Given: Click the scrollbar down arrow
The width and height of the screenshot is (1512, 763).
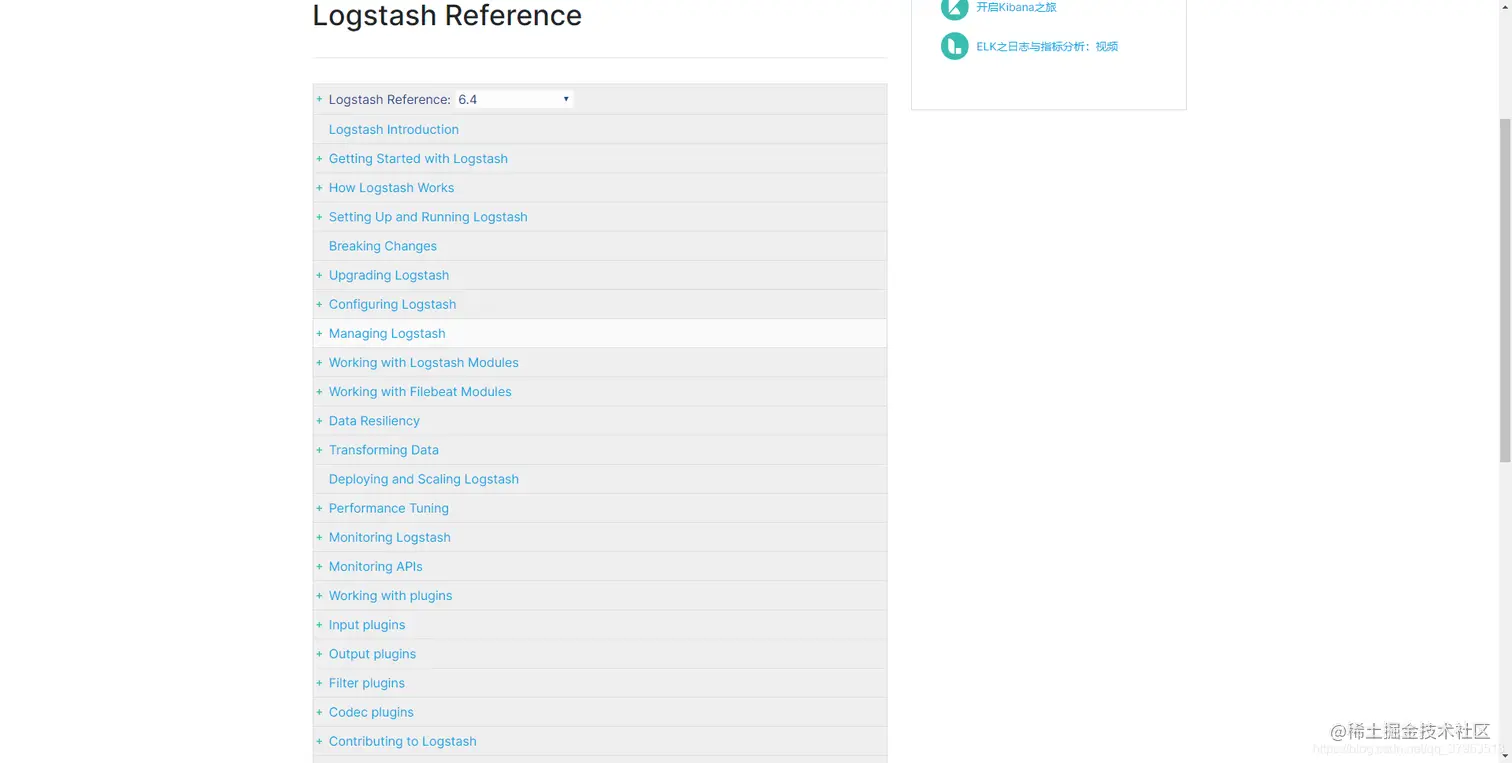Looking at the screenshot, I should [x=1505, y=755].
